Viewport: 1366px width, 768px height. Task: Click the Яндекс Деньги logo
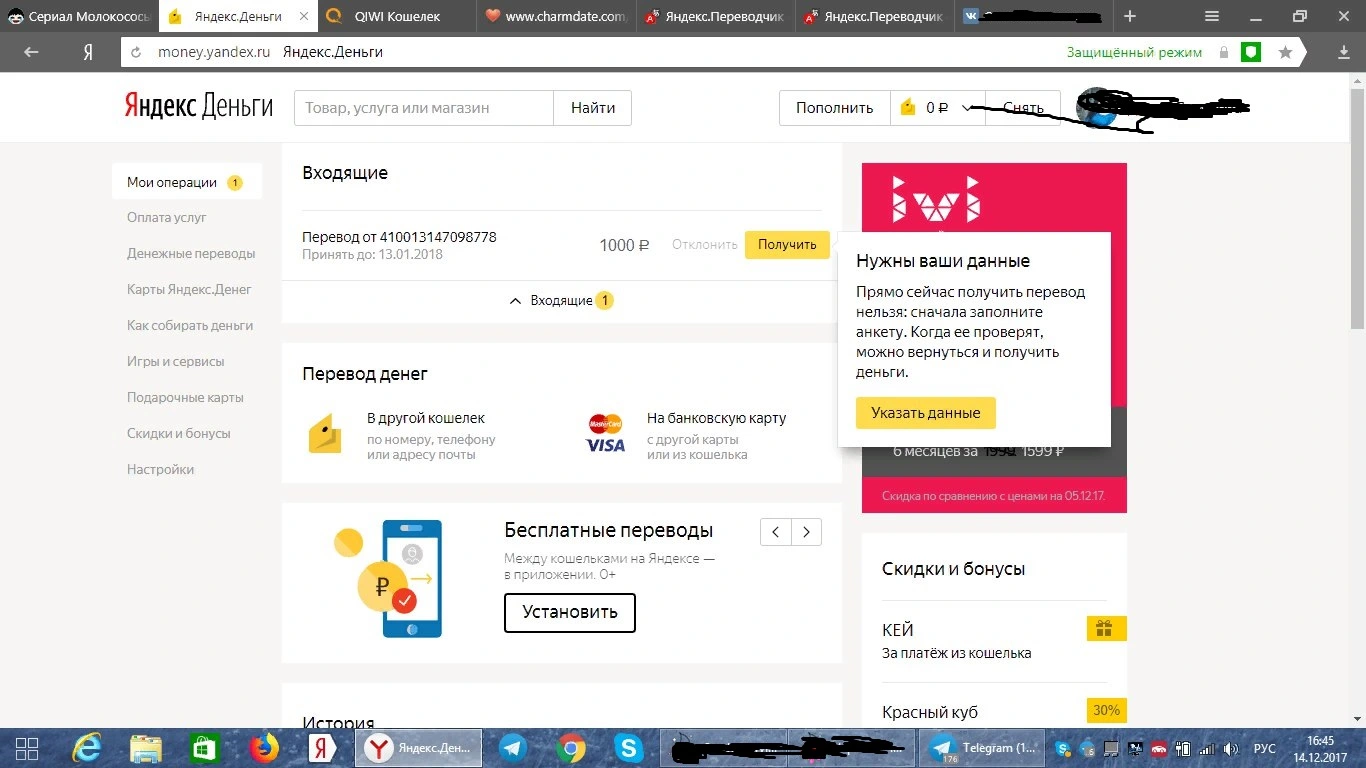click(198, 107)
